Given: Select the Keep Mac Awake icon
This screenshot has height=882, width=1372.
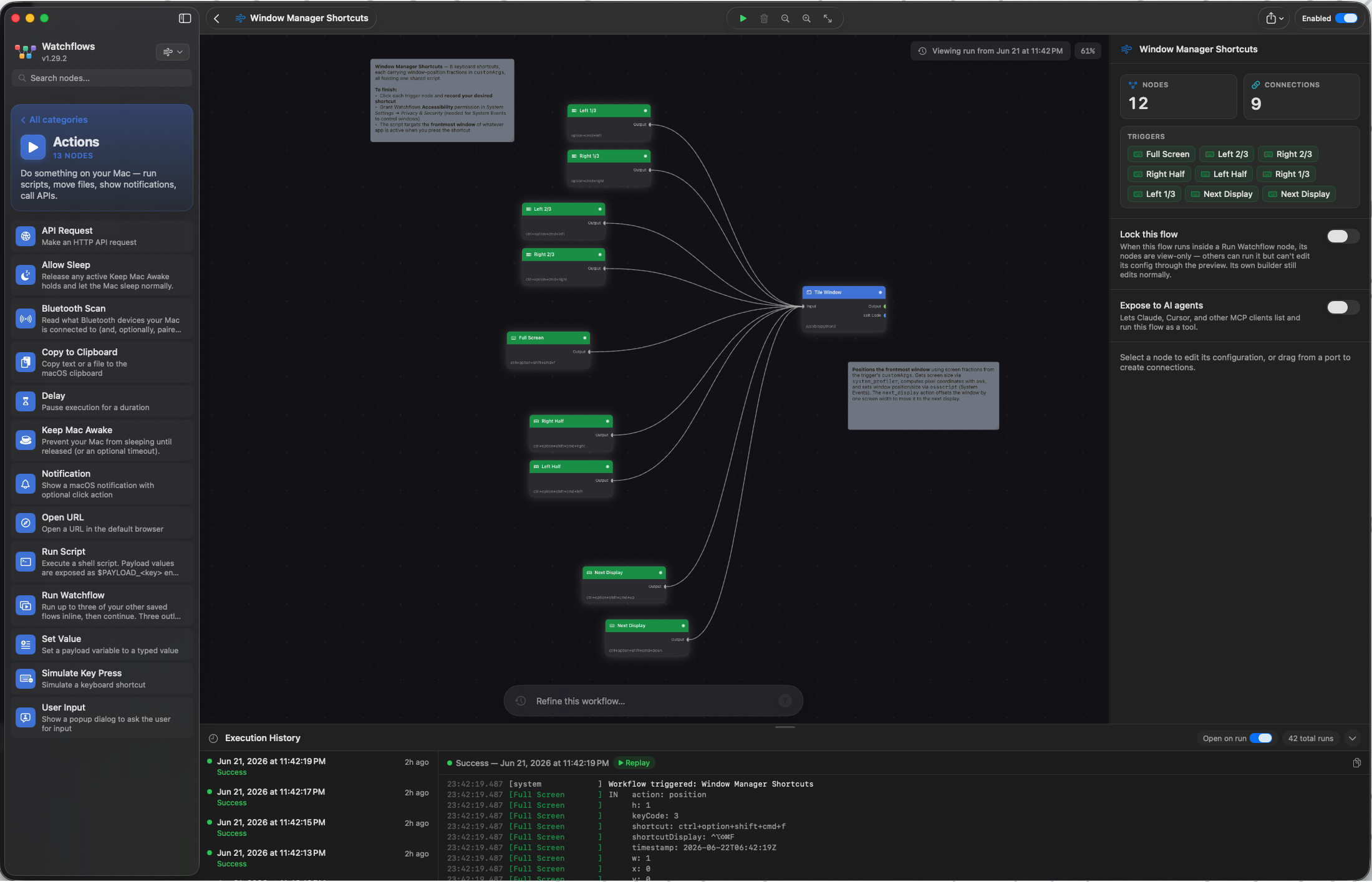Looking at the screenshot, I should (x=26, y=440).
